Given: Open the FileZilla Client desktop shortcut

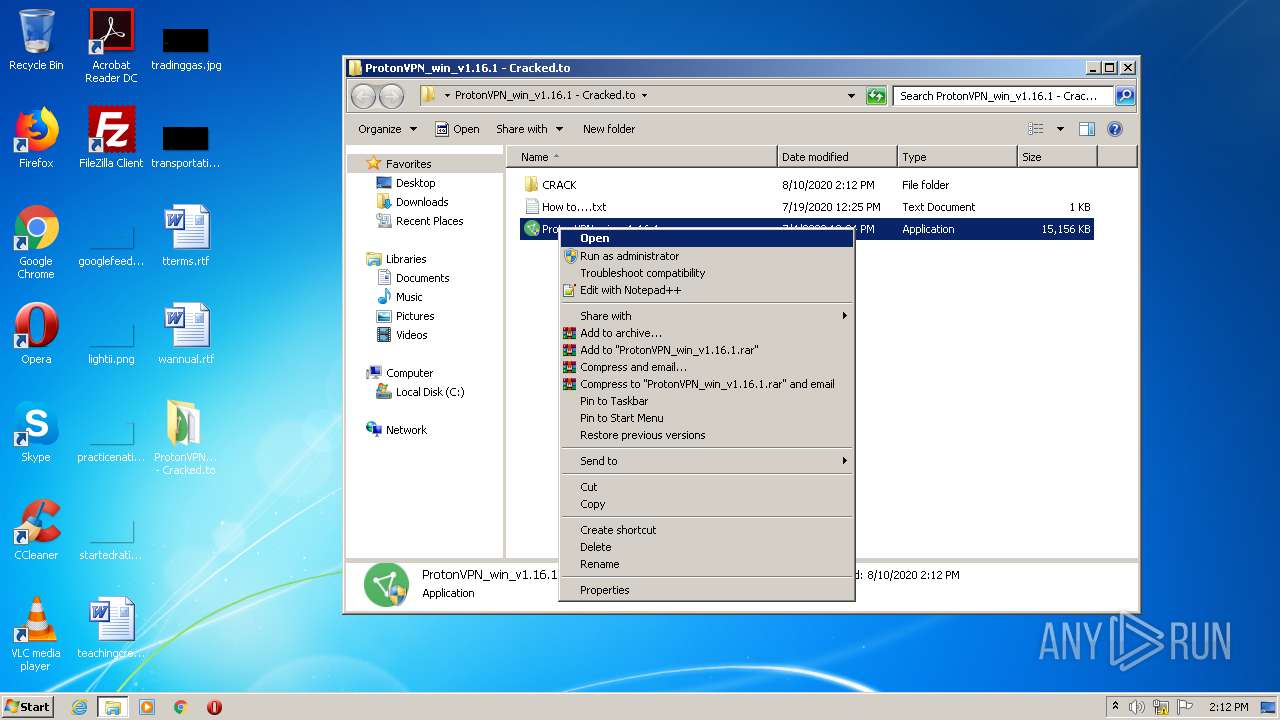Looking at the screenshot, I should pos(111,138).
